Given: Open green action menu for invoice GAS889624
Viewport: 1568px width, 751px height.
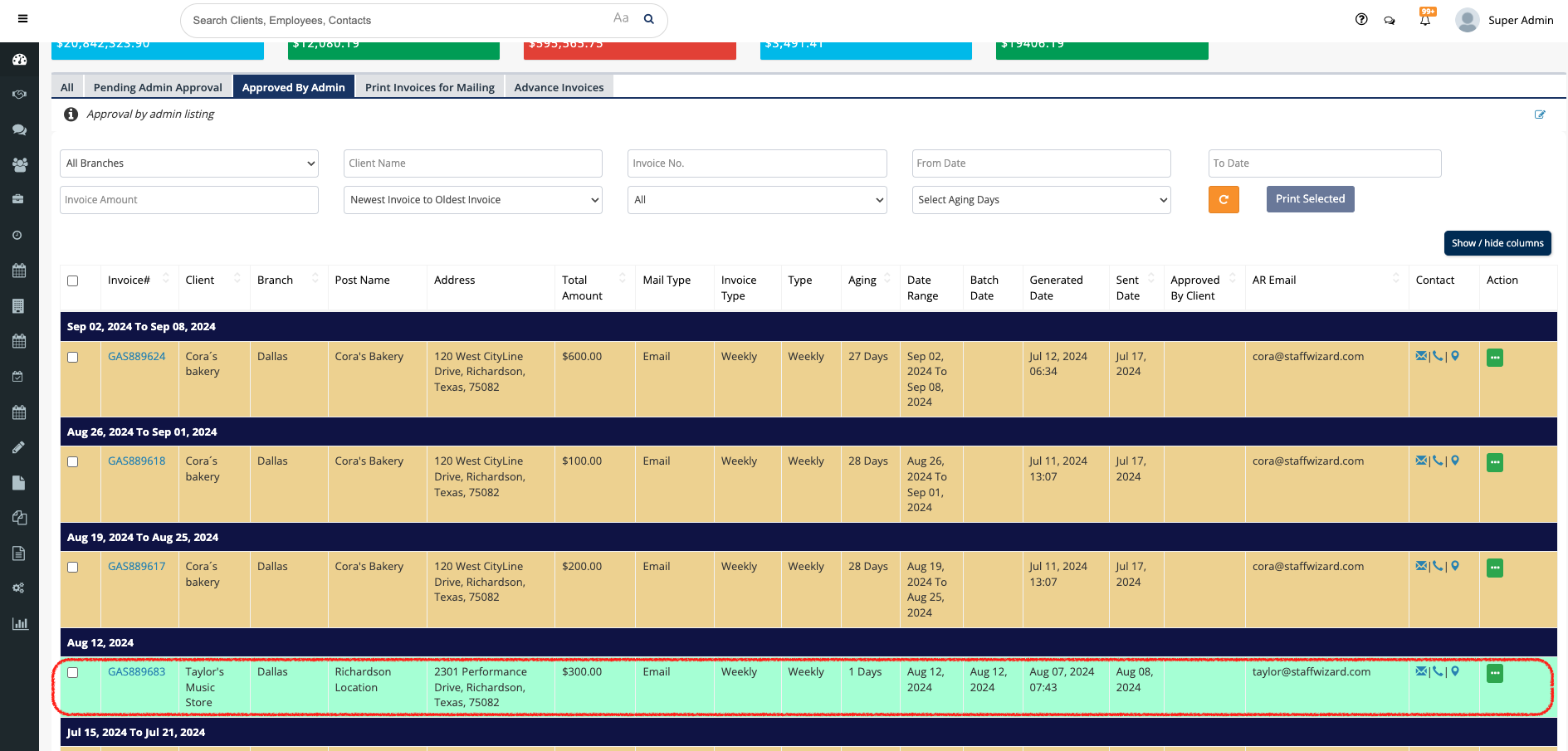Looking at the screenshot, I should click(x=1494, y=358).
